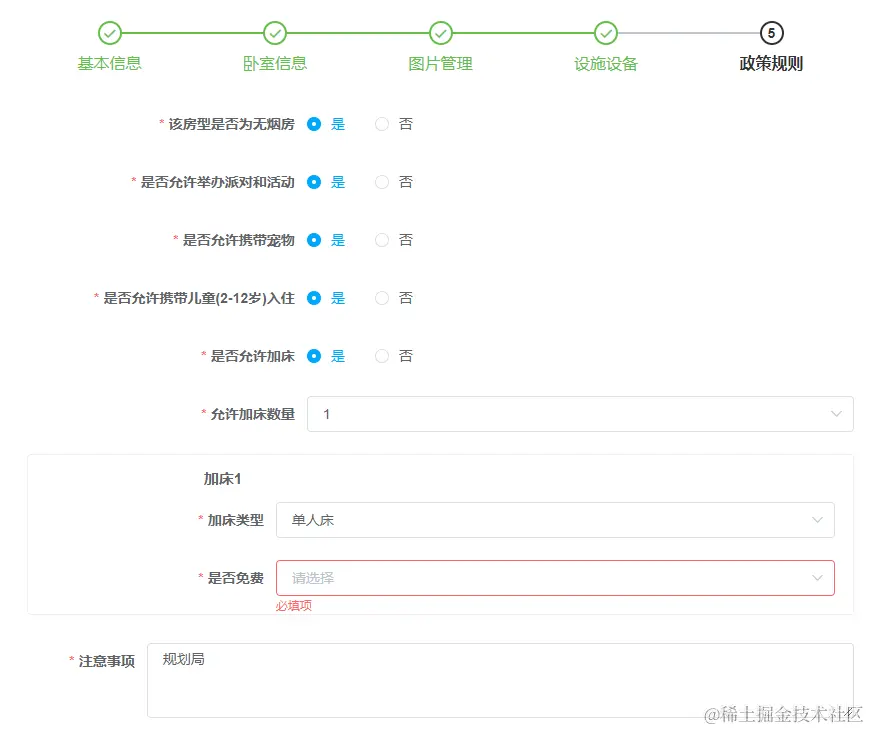Viewport: 870px width, 731px height.
Task: Select 否 for 是否允许加床
Action: click(381, 355)
